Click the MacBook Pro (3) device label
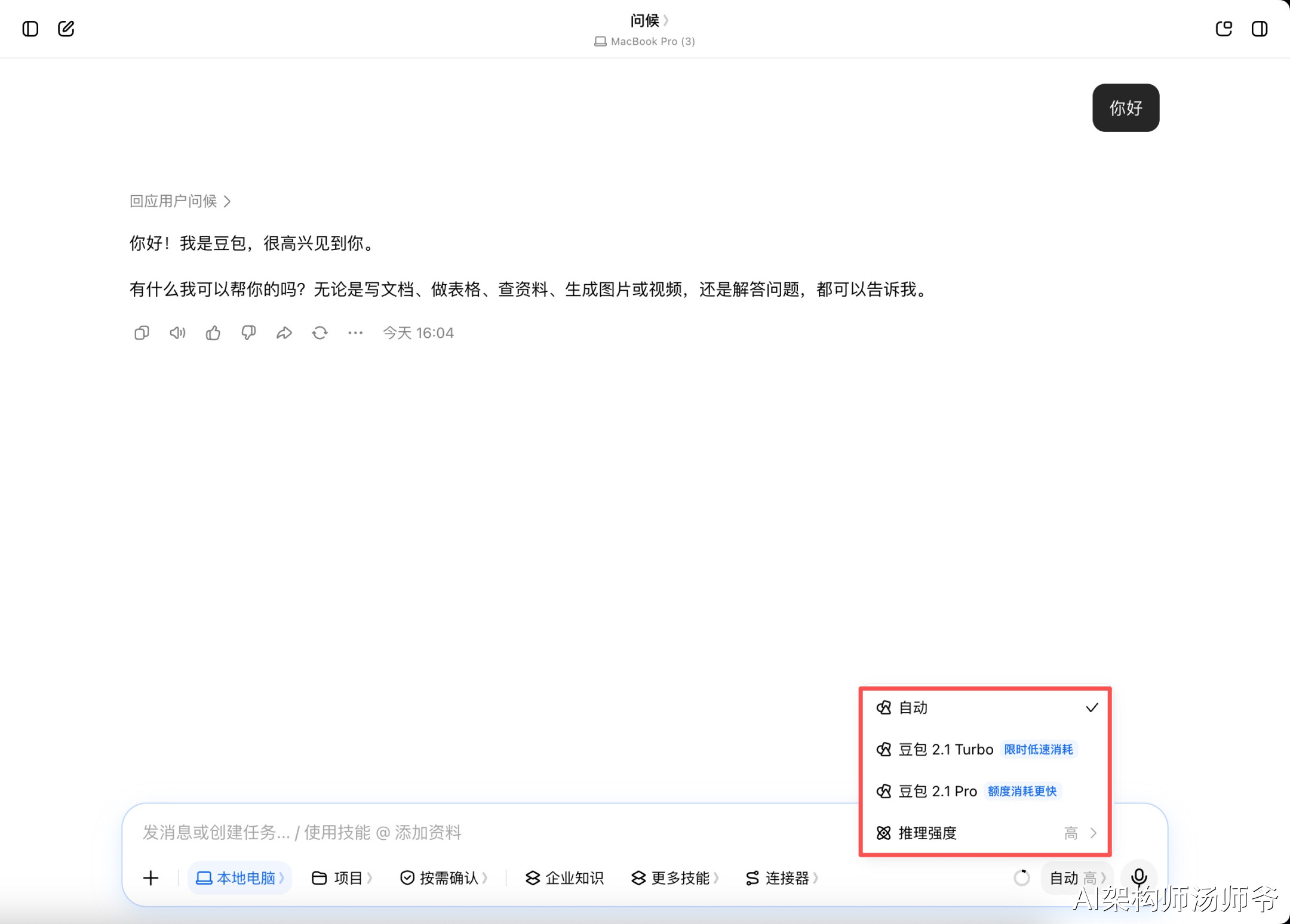 coord(645,41)
